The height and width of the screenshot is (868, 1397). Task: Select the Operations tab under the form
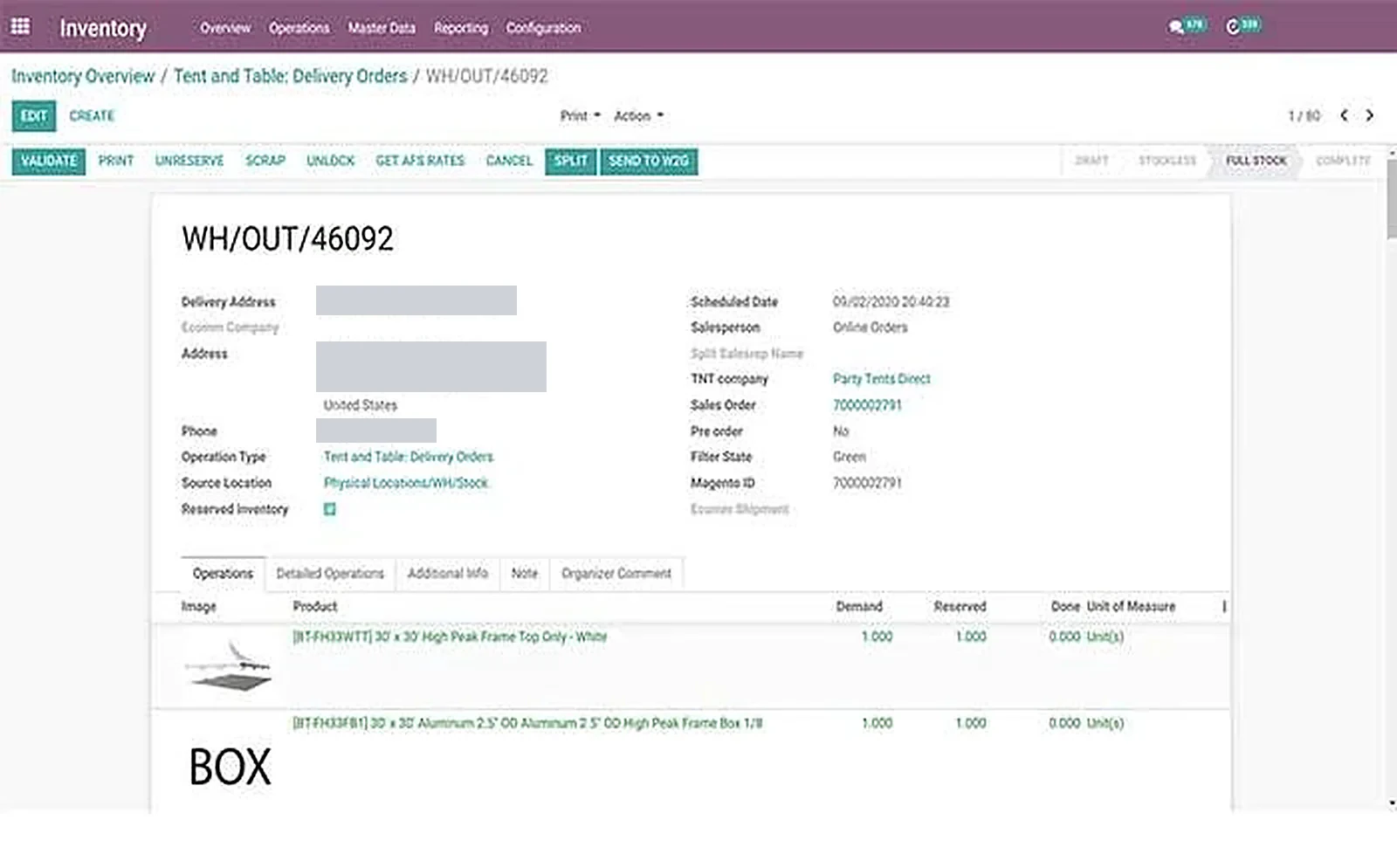[223, 574]
